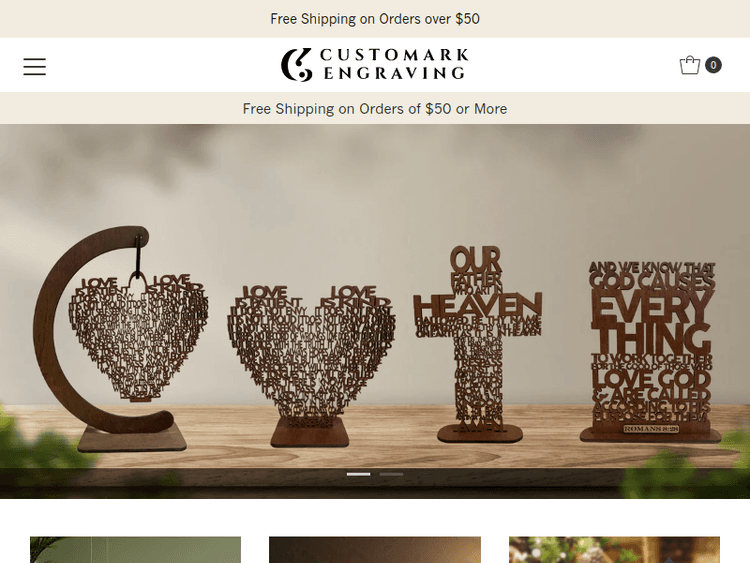750x563 pixels.
Task: Click the Free Shipping $50 or More bar
Action: pos(375,109)
